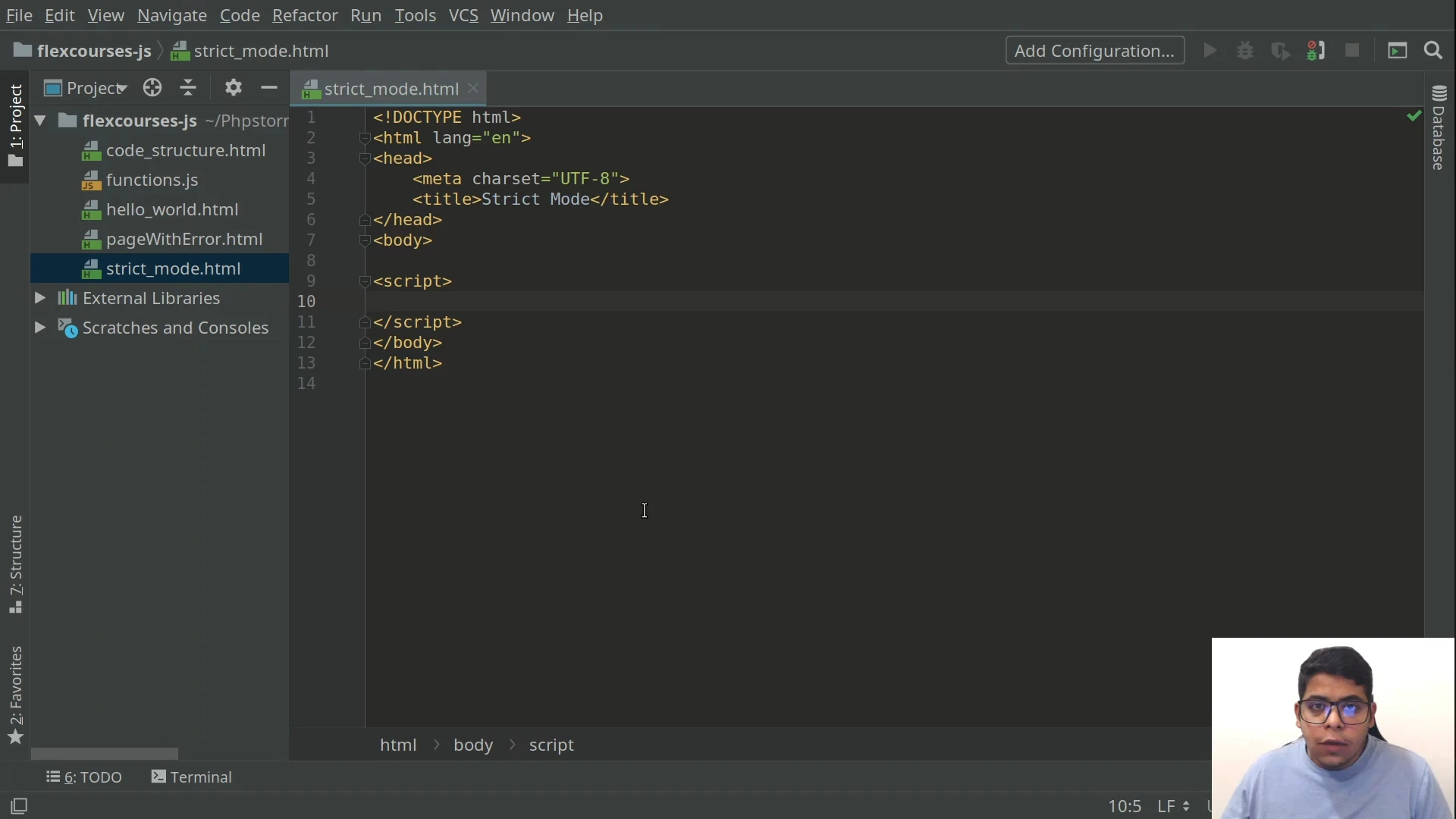The image size is (1456, 819).
Task: Click body breadcrumb
Action: [x=473, y=745]
